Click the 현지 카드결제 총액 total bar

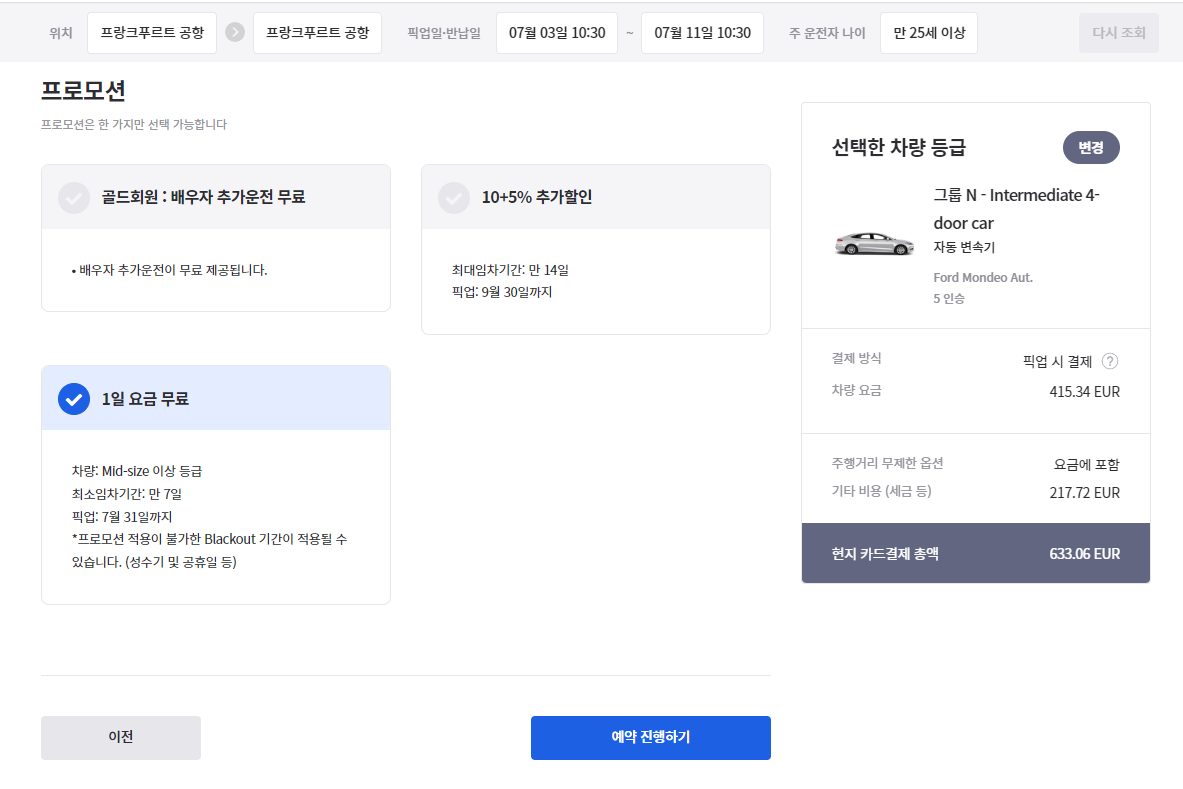(x=976, y=553)
